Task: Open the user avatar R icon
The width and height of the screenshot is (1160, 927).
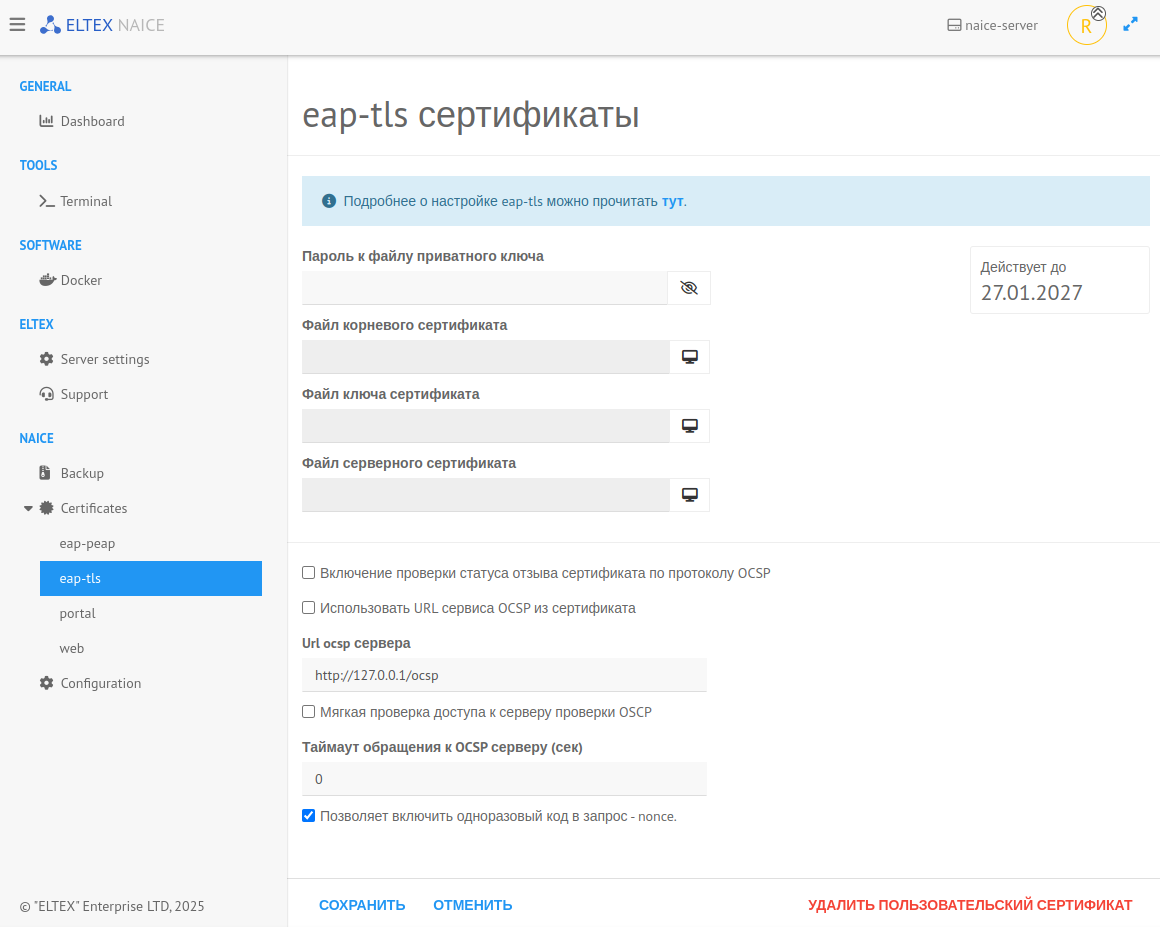Action: [x=1086, y=26]
